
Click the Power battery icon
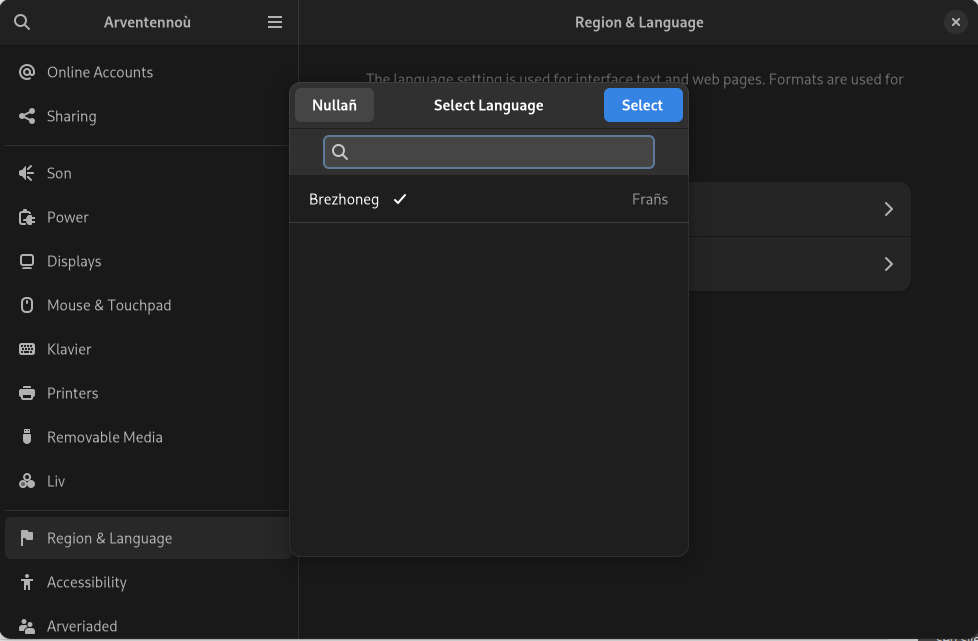coord(27,218)
